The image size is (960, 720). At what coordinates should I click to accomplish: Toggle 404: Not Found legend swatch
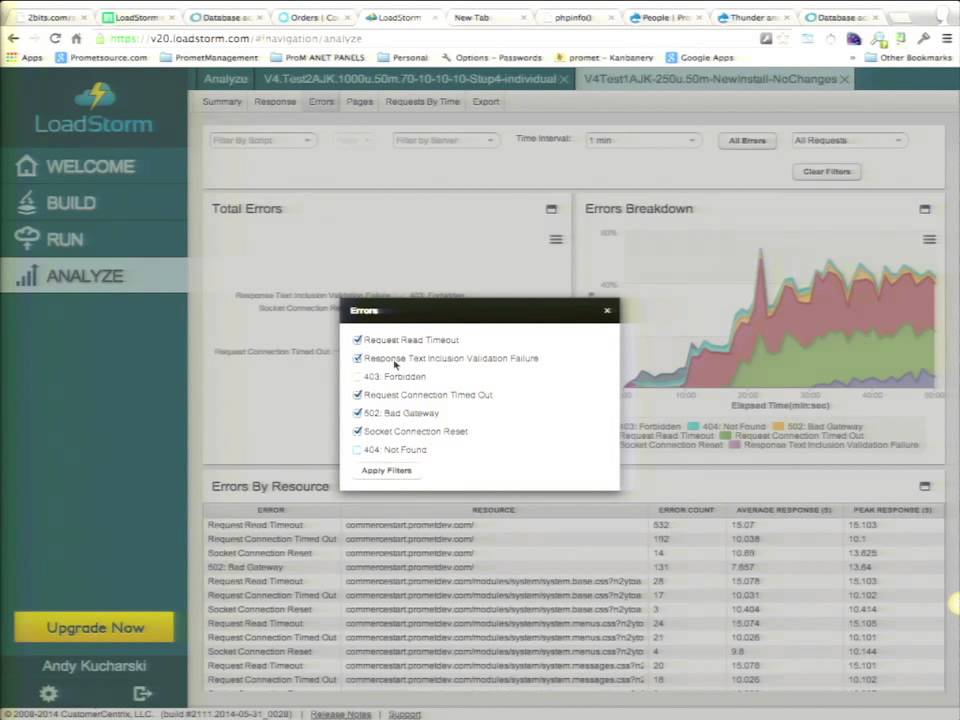[693, 426]
